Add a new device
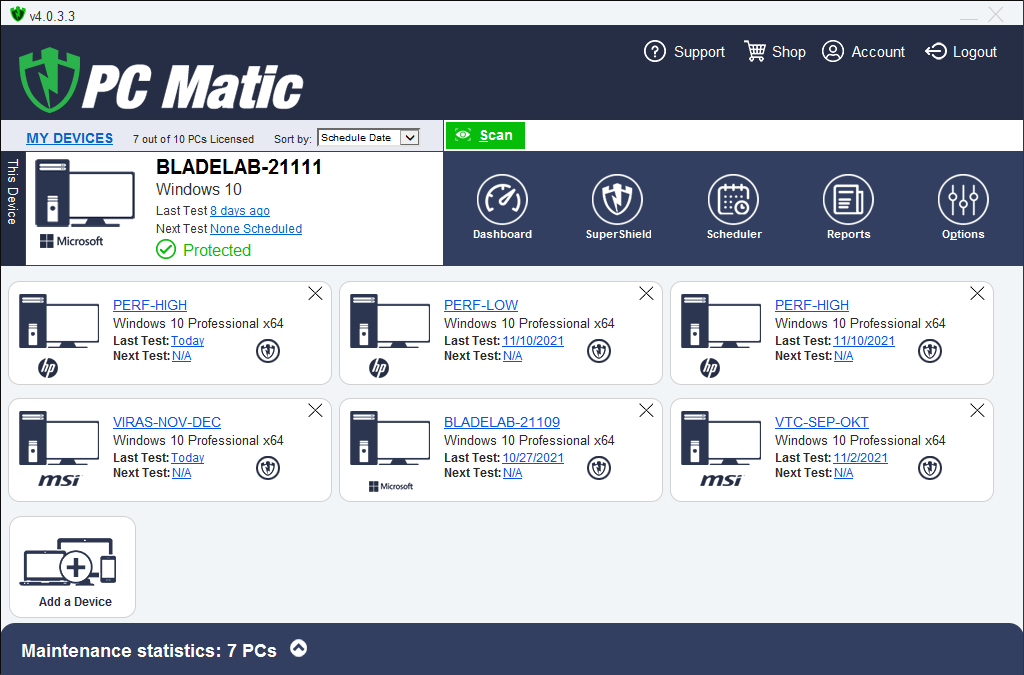Image resolution: width=1024 pixels, height=675 pixels. [x=73, y=568]
